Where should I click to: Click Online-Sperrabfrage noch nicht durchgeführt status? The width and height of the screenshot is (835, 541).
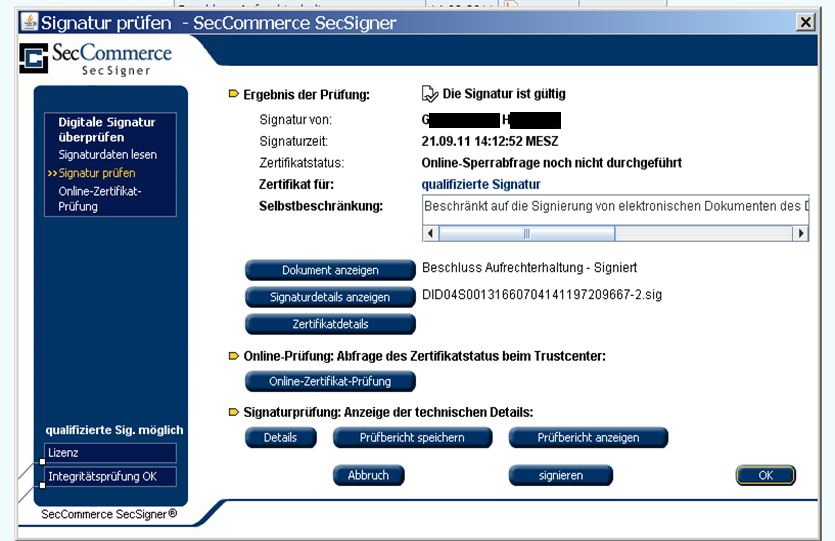(x=552, y=162)
